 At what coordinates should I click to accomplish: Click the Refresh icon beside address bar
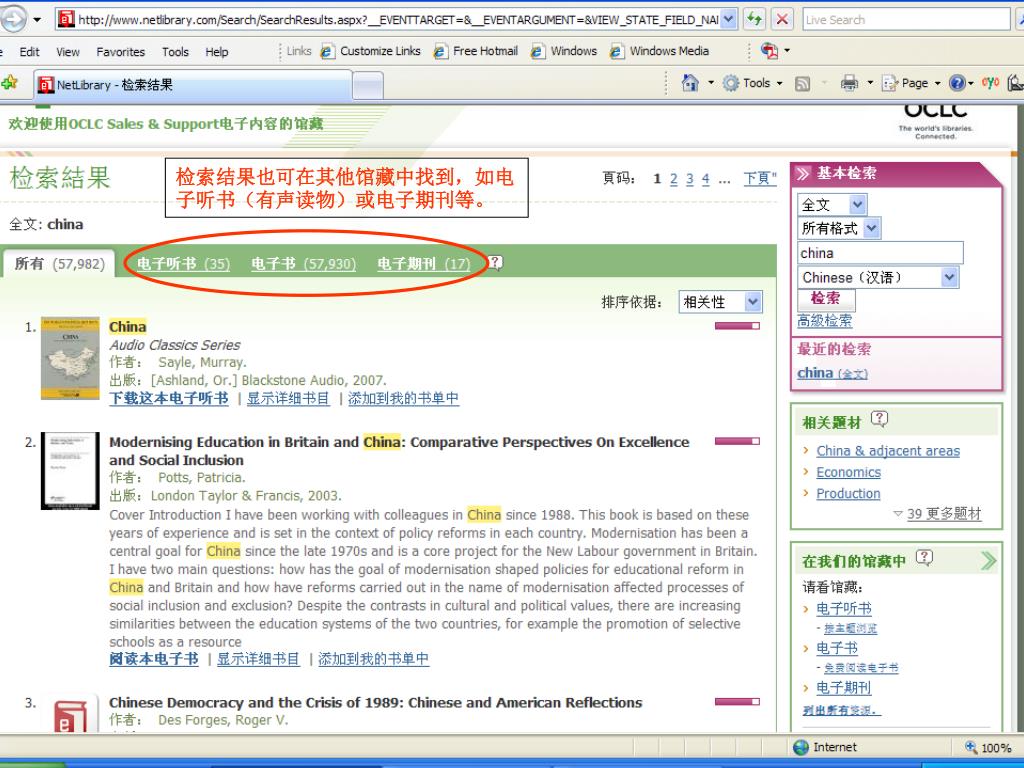click(x=755, y=19)
